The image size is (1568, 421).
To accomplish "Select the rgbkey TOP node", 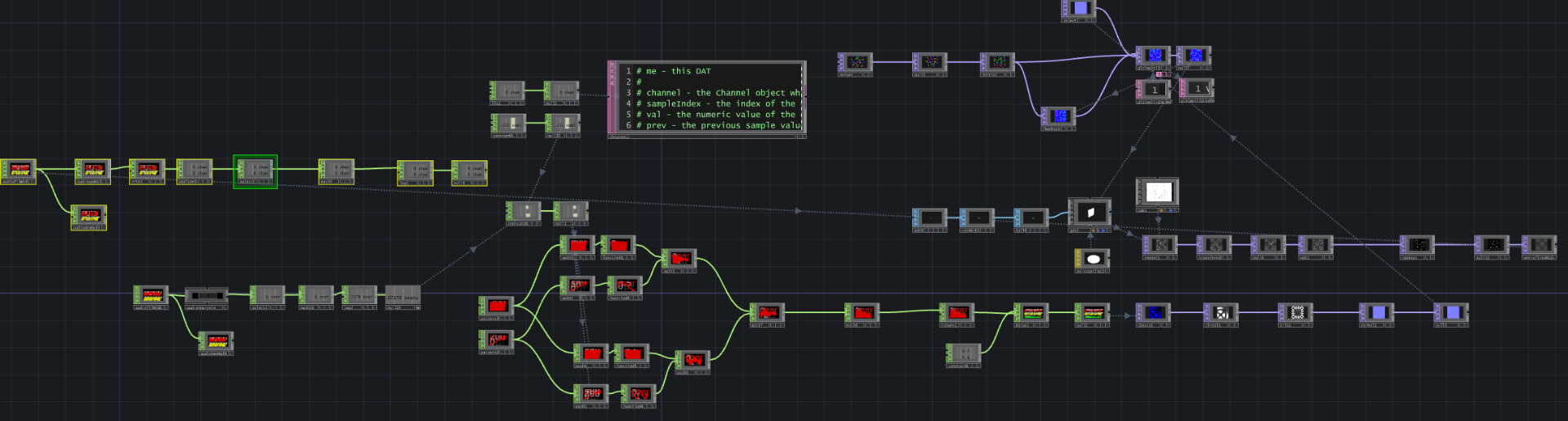I will point(1417,247).
